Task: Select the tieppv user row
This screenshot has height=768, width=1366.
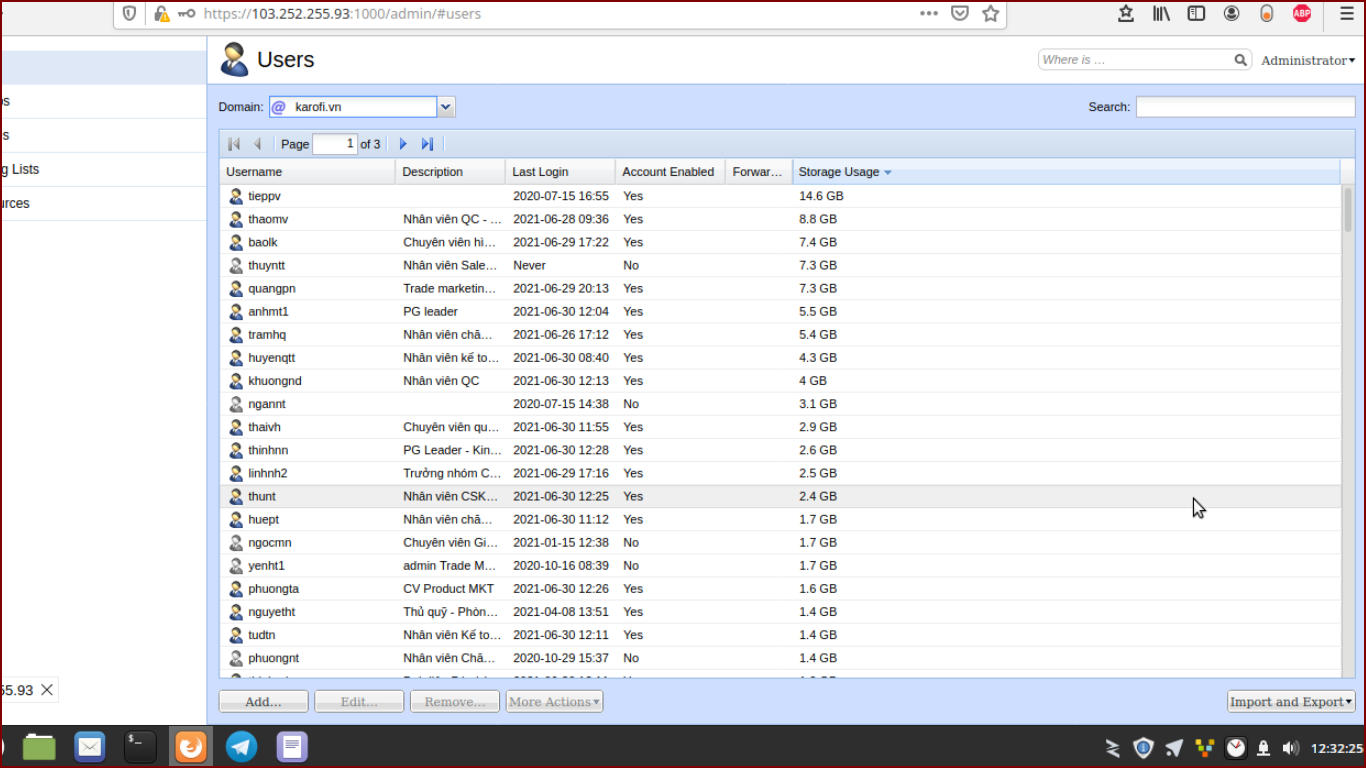Action: point(780,196)
